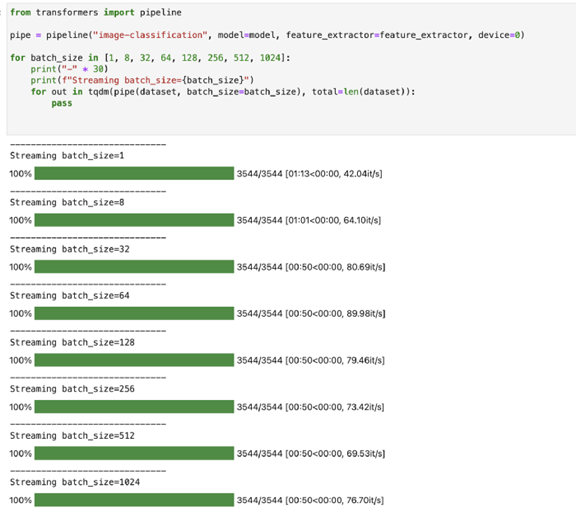The height and width of the screenshot is (513, 576).
Task: Click the batch_size=32 progress bar
Action: [134, 267]
